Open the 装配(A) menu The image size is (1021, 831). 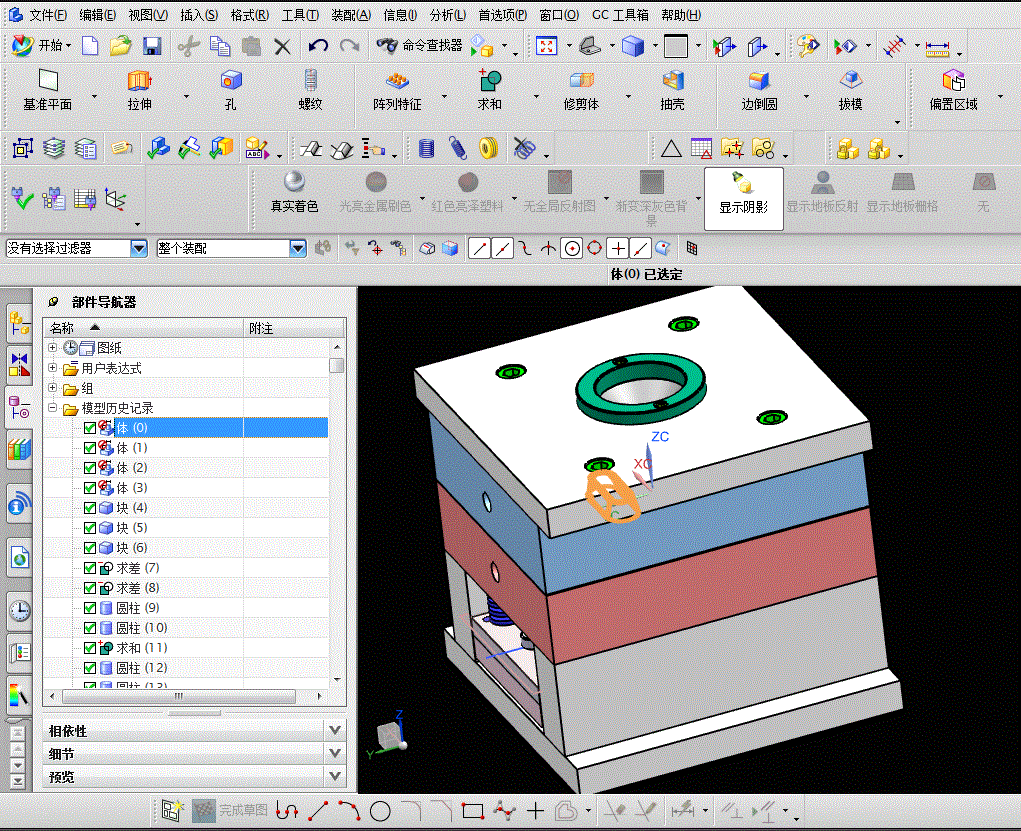(351, 14)
